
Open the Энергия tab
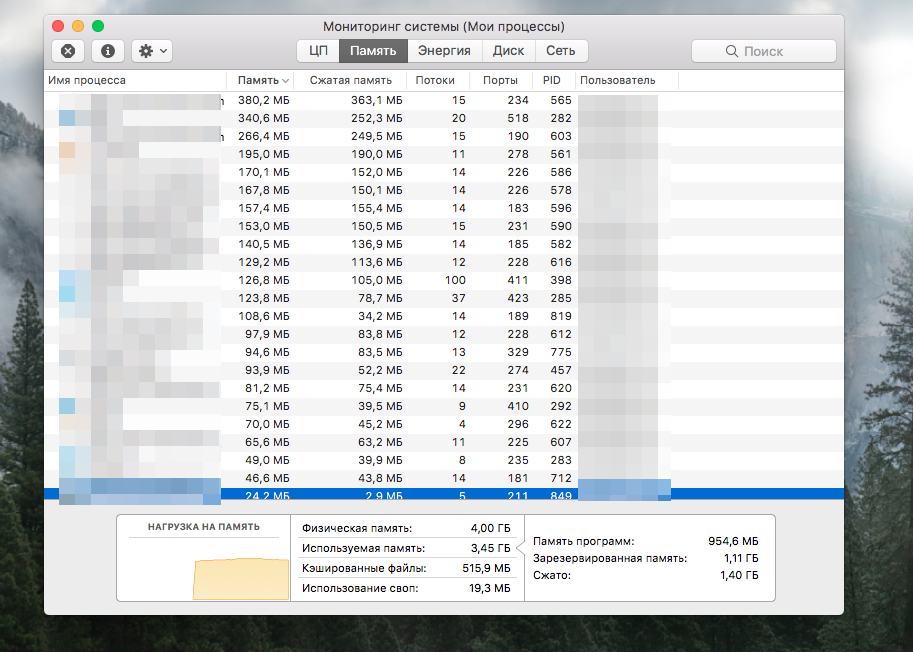[x=444, y=51]
